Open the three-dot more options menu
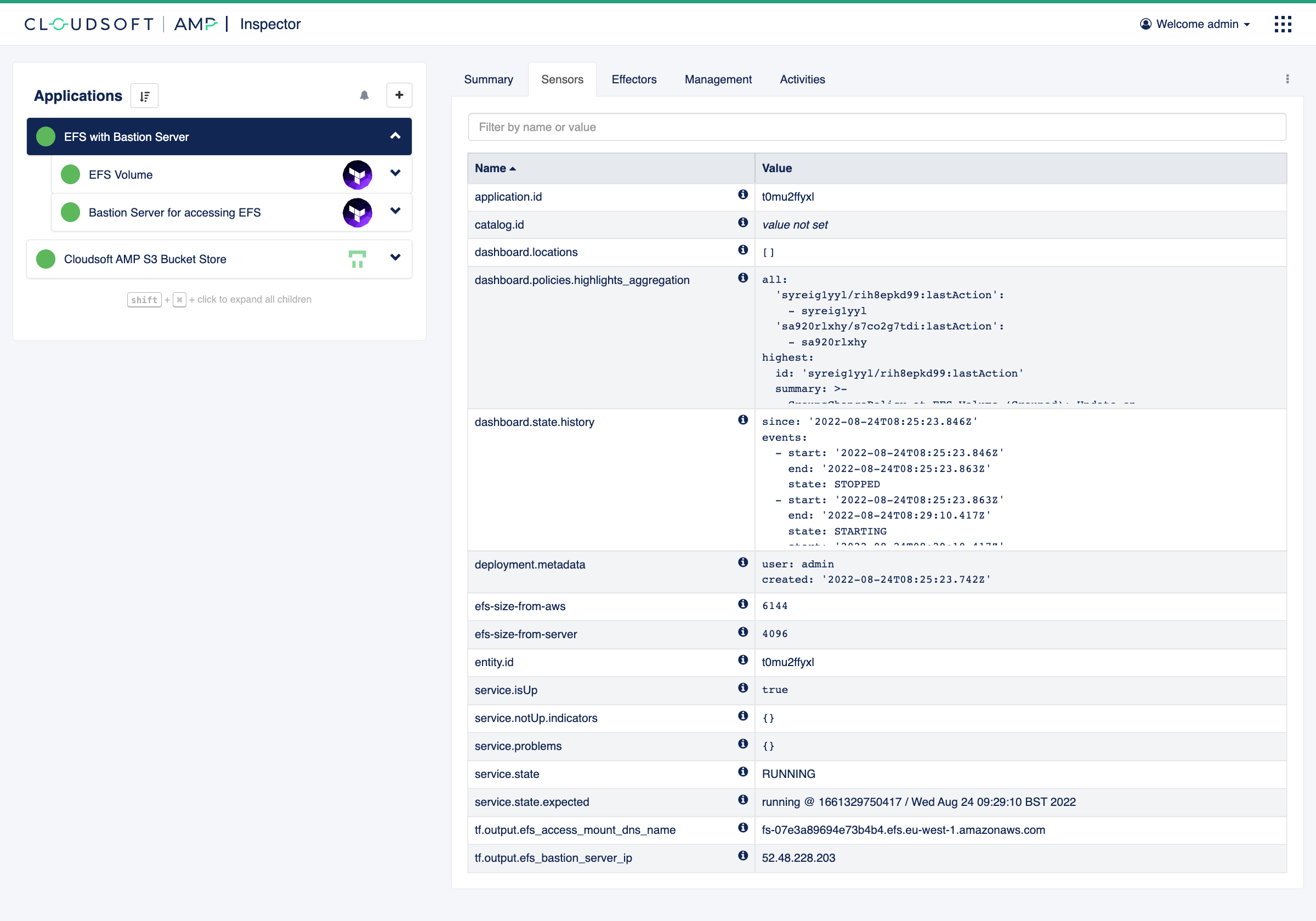Screen dimensions: 1316x921 (x=1287, y=79)
